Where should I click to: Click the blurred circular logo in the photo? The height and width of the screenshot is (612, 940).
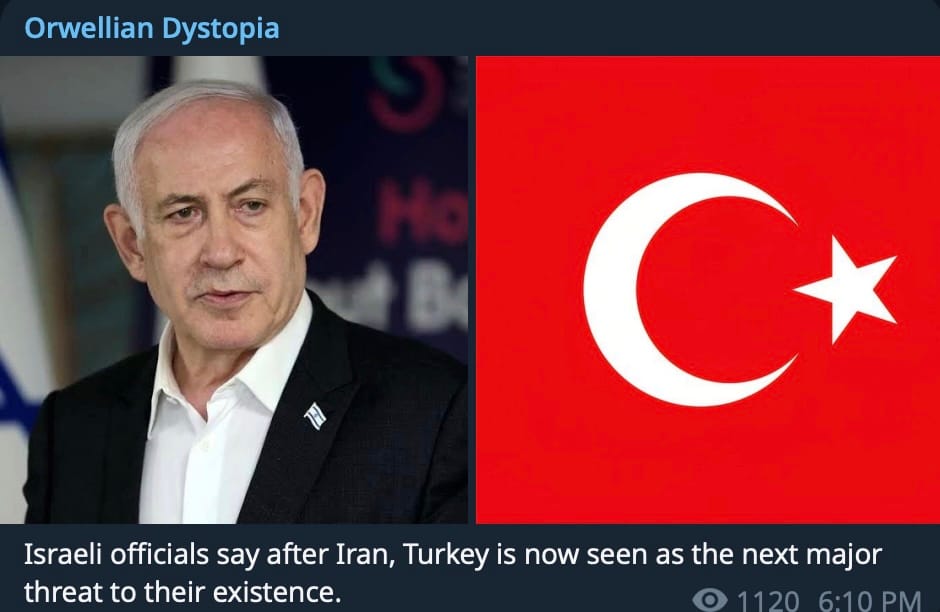pos(406,91)
